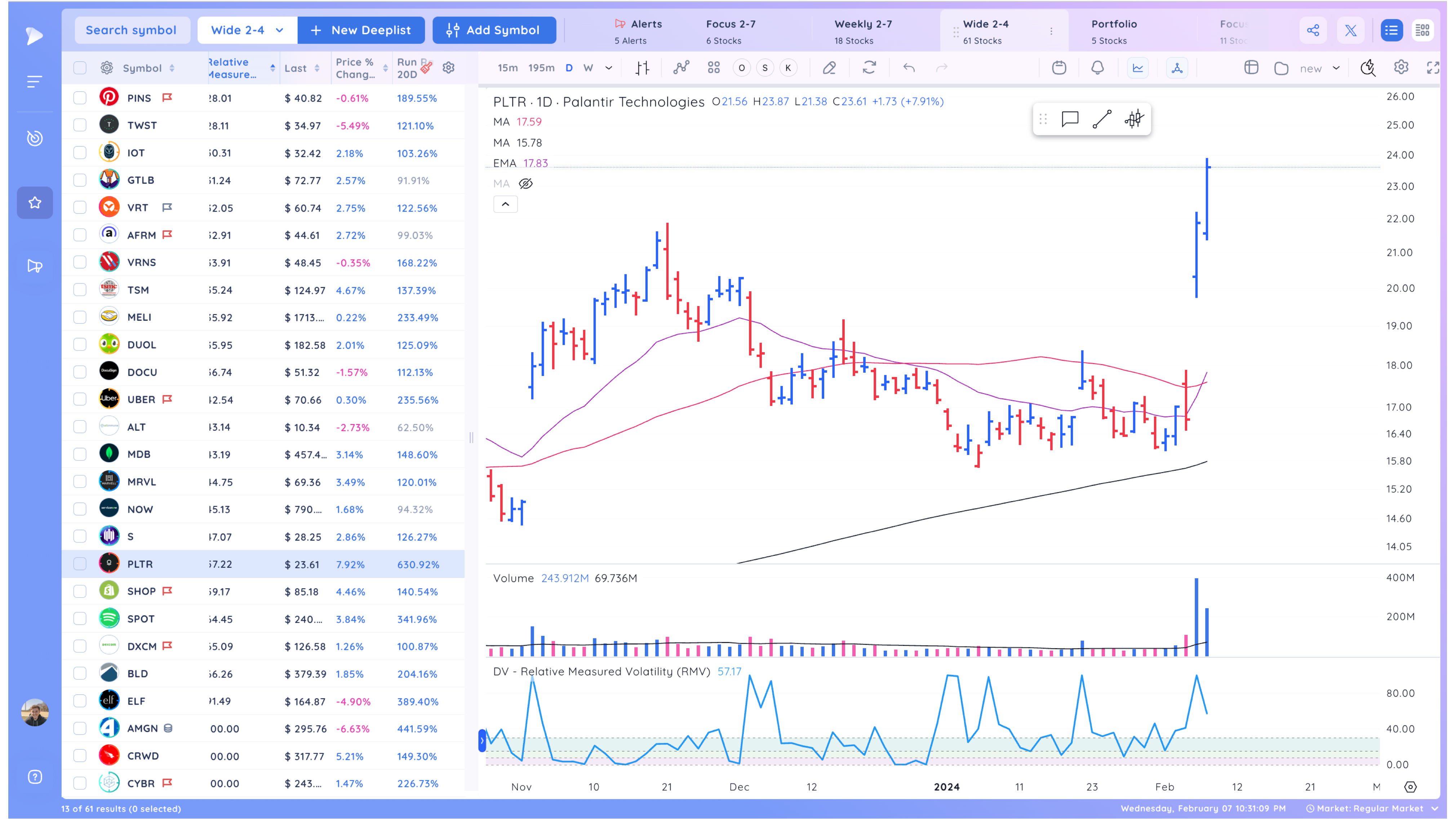Toggle the O overlay circle button

pos(742,68)
